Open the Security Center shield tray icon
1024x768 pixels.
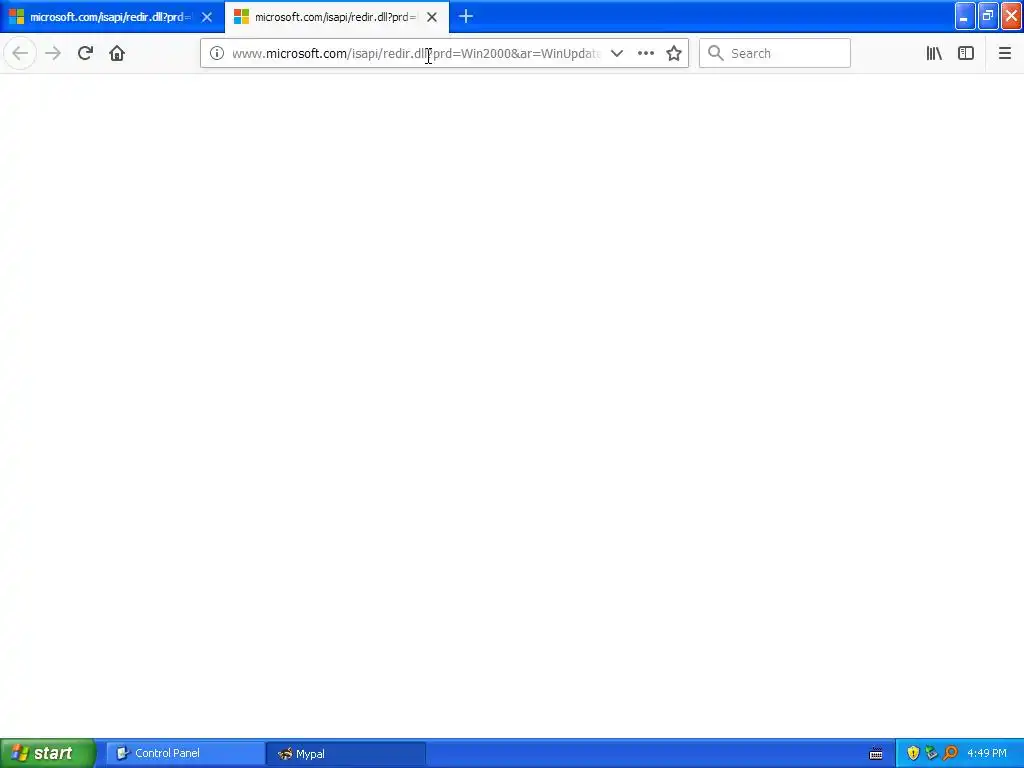click(x=913, y=754)
